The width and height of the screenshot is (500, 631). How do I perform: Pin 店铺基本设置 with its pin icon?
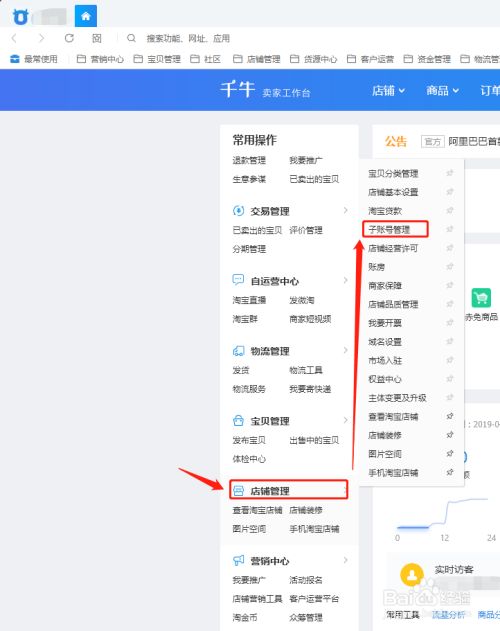[x=450, y=192]
